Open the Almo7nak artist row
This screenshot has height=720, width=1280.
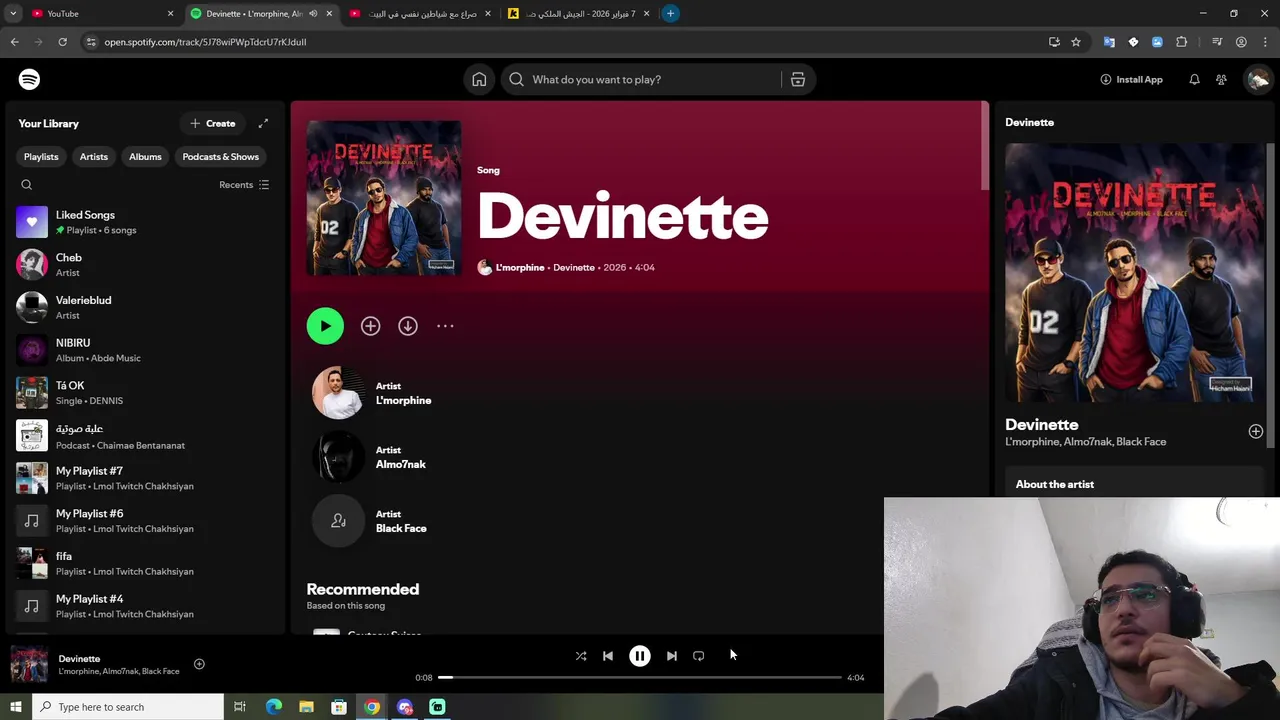pyautogui.click(x=642, y=457)
